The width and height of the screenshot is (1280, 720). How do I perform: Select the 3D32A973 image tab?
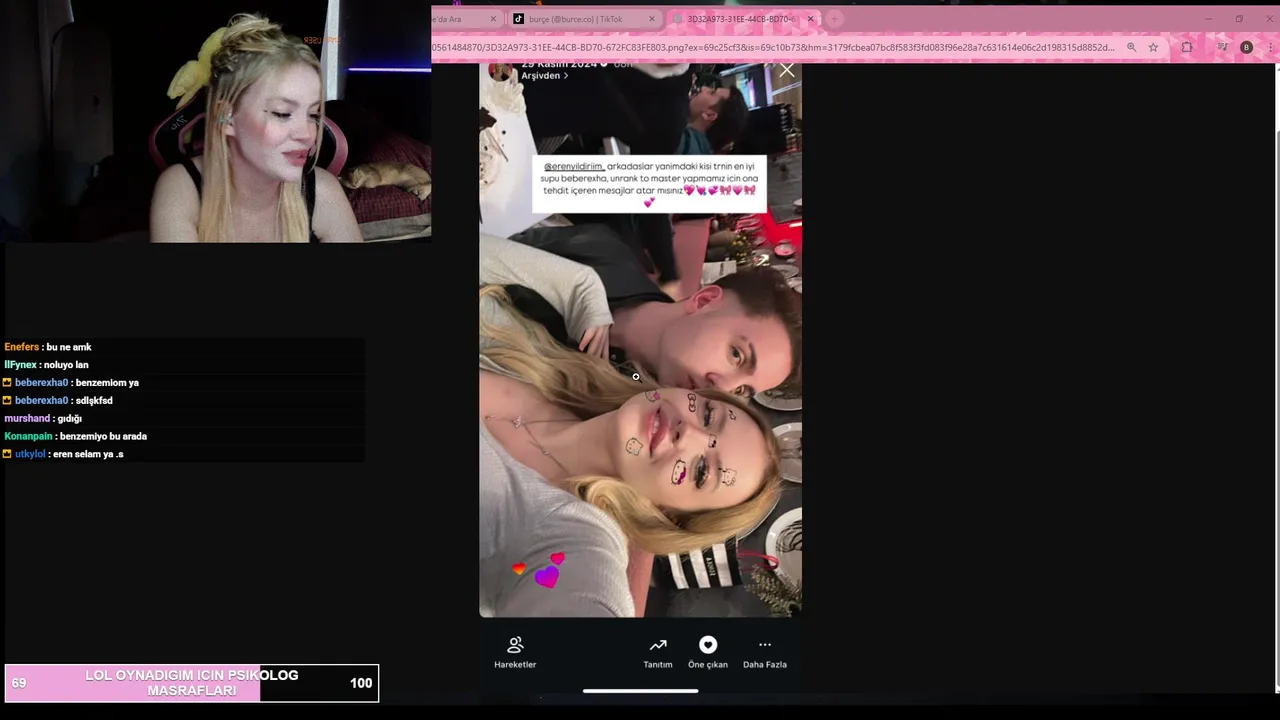click(740, 19)
